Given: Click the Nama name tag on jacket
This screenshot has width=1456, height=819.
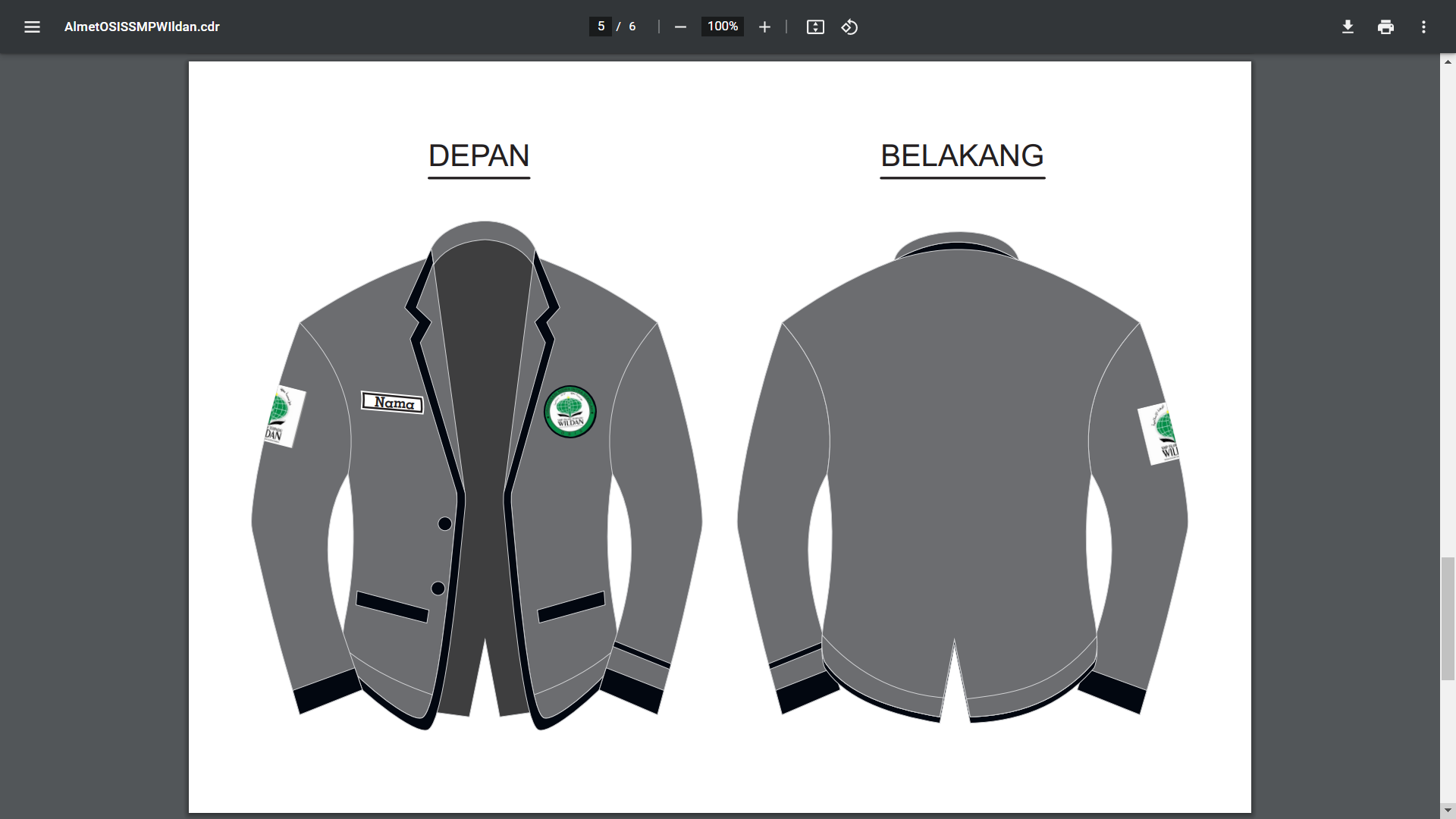Looking at the screenshot, I should 392,403.
